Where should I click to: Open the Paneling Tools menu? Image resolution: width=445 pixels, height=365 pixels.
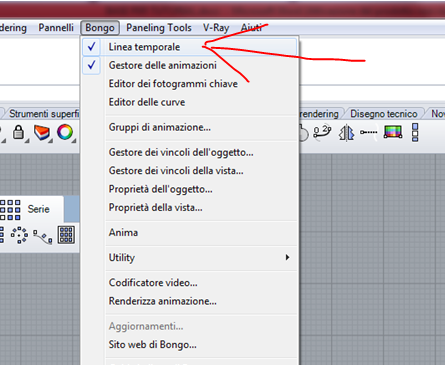click(x=159, y=28)
